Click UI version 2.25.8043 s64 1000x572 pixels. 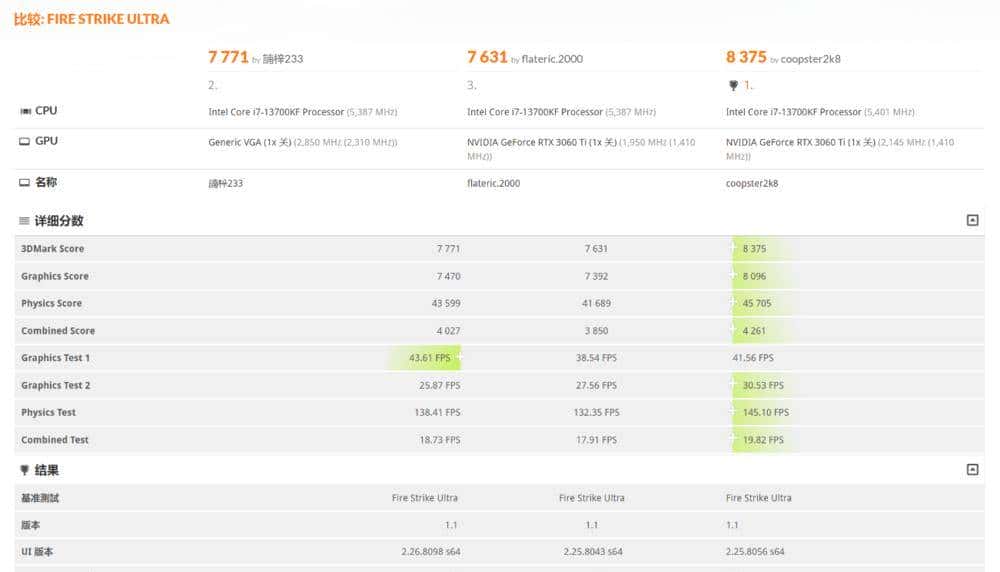(592, 552)
